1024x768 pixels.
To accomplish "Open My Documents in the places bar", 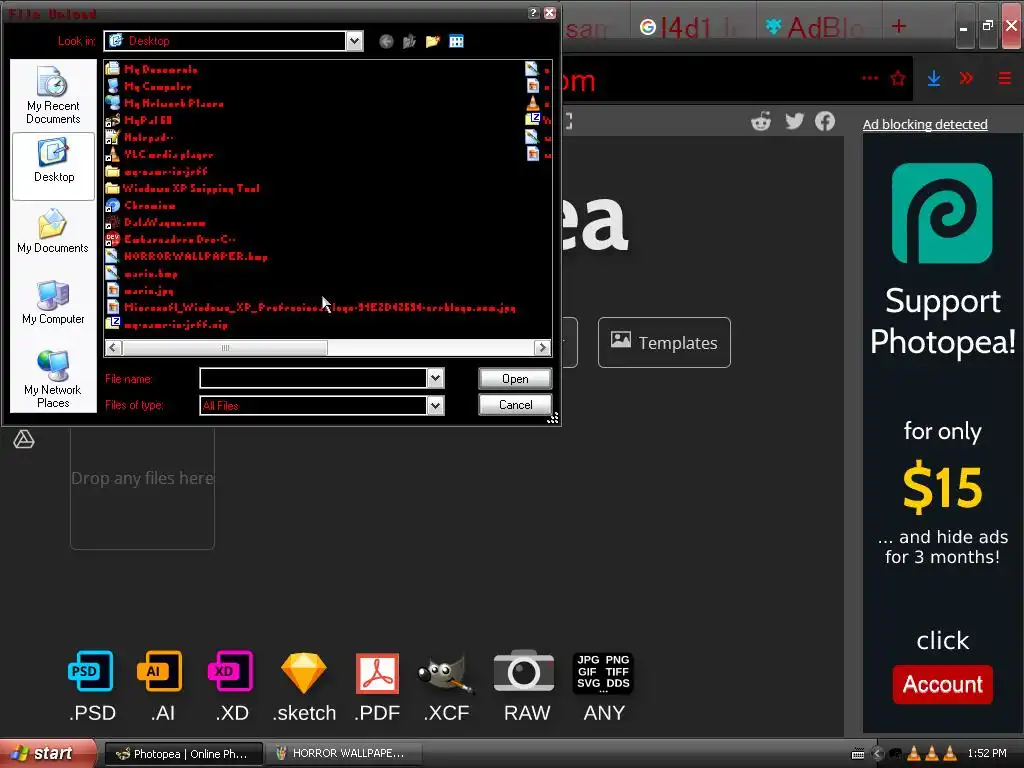I will click(x=53, y=231).
